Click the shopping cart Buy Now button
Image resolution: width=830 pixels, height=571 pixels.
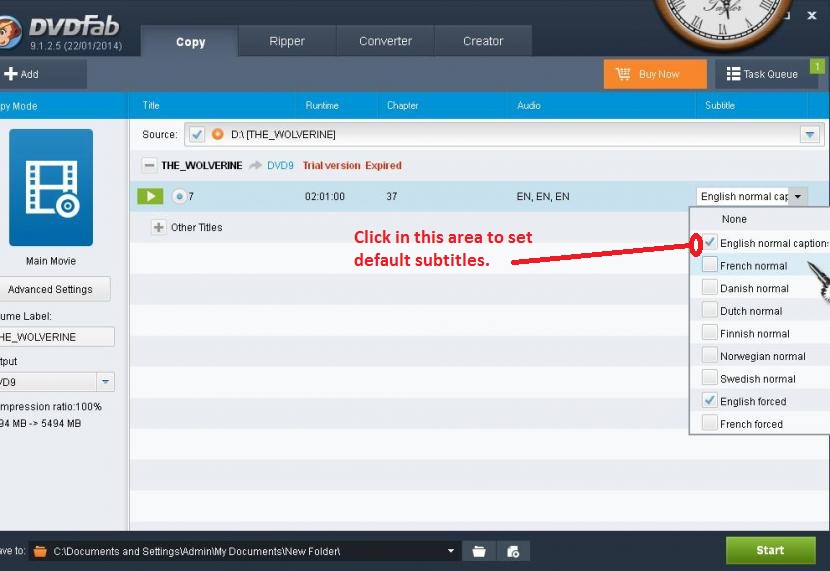tap(655, 74)
